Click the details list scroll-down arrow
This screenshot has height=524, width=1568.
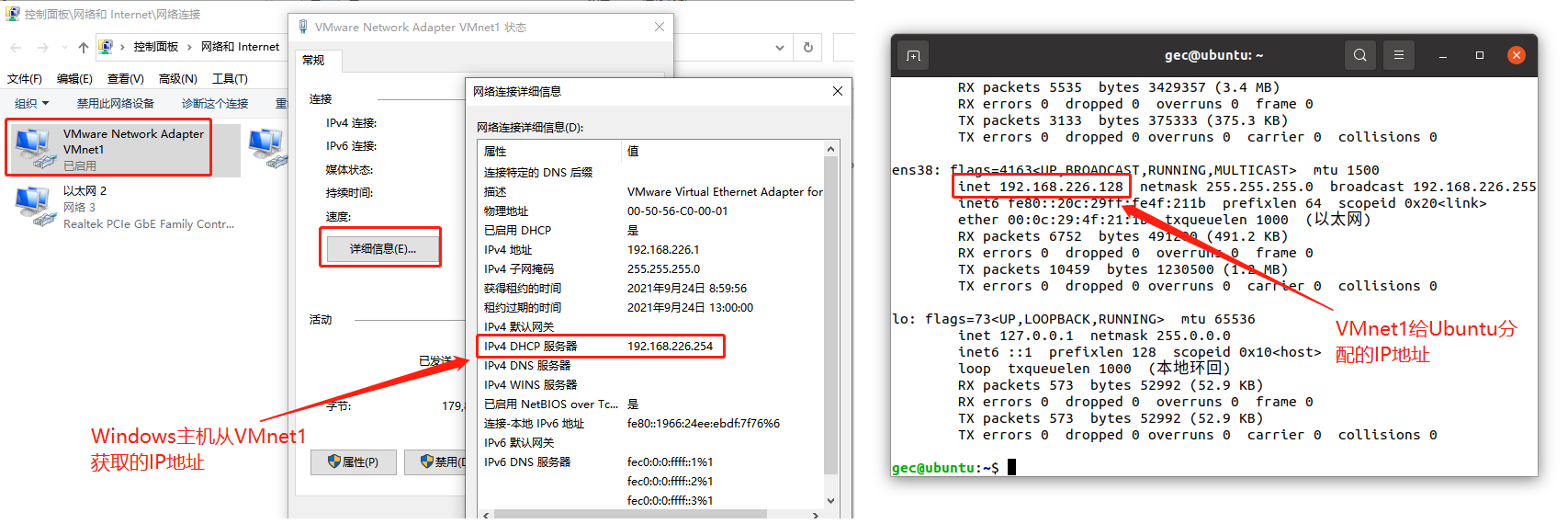[x=830, y=501]
